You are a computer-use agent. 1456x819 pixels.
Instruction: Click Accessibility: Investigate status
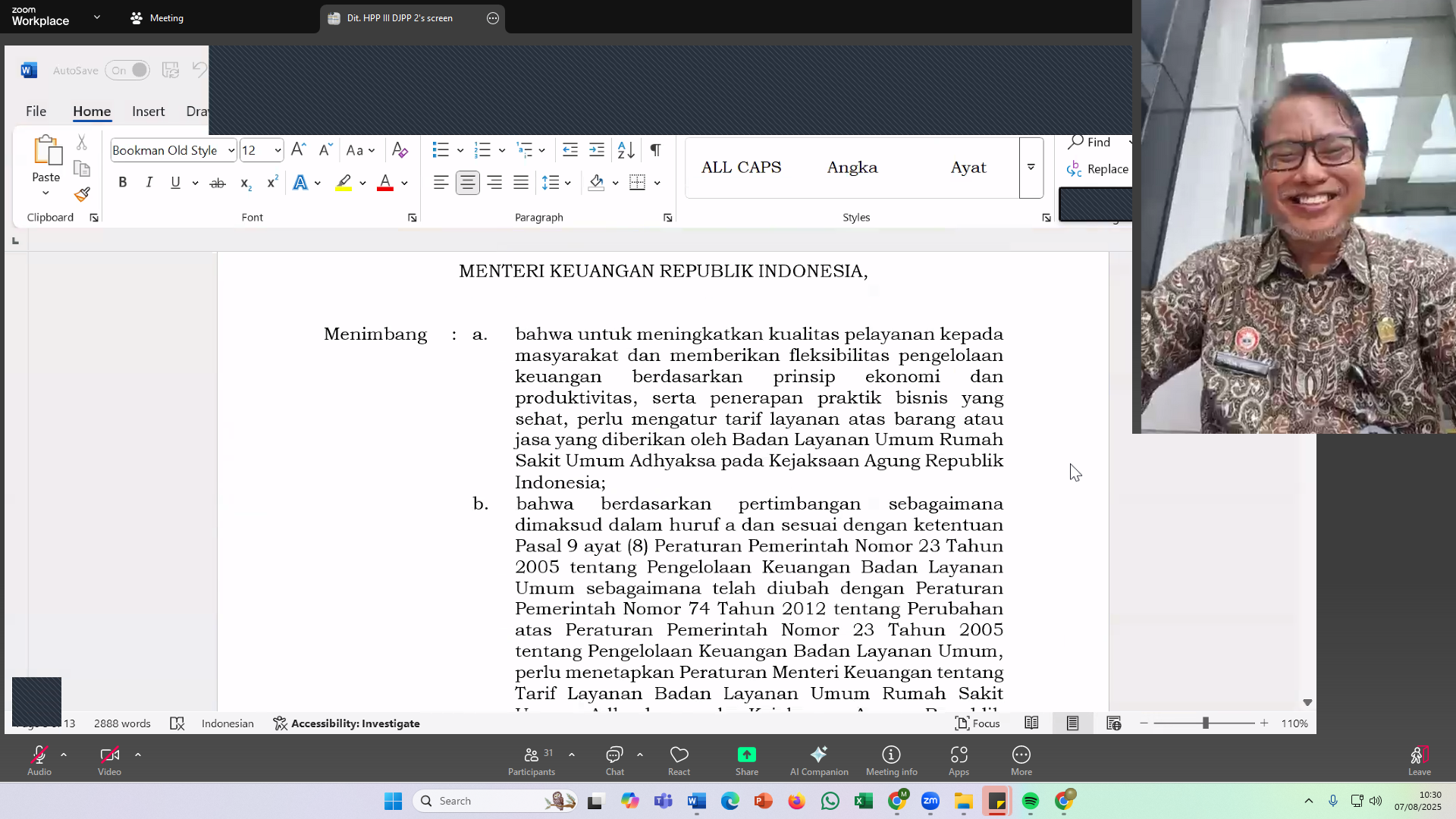coord(347,723)
